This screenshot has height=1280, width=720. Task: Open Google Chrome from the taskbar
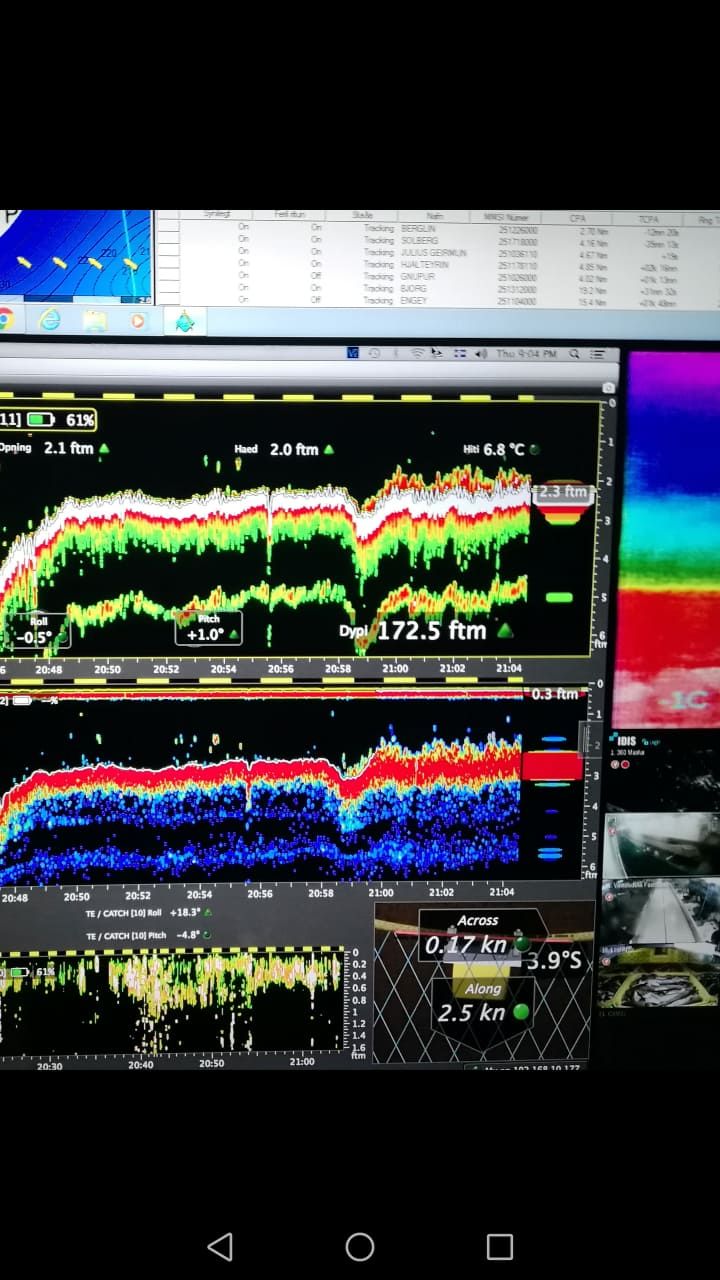tap(5, 320)
